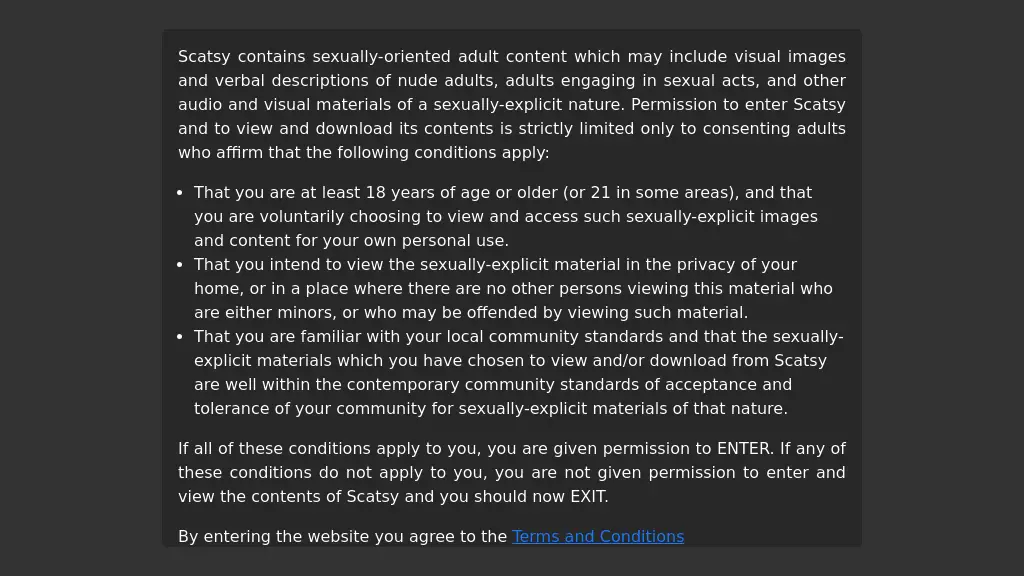Open the Terms and Conditions link
Viewport: 1024px width, 576px height.
[598, 537]
